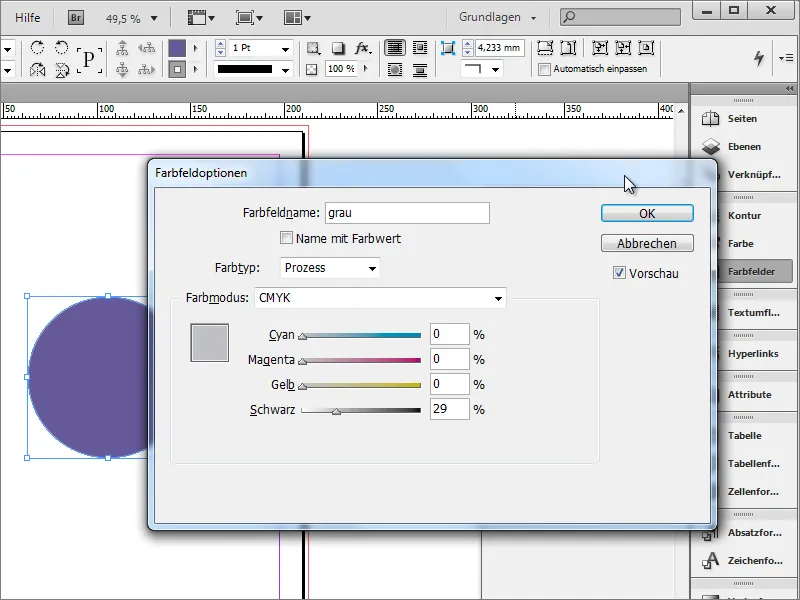Open the Absatzformate panel
The image size is (800, 600).
[x=742, y=533]
